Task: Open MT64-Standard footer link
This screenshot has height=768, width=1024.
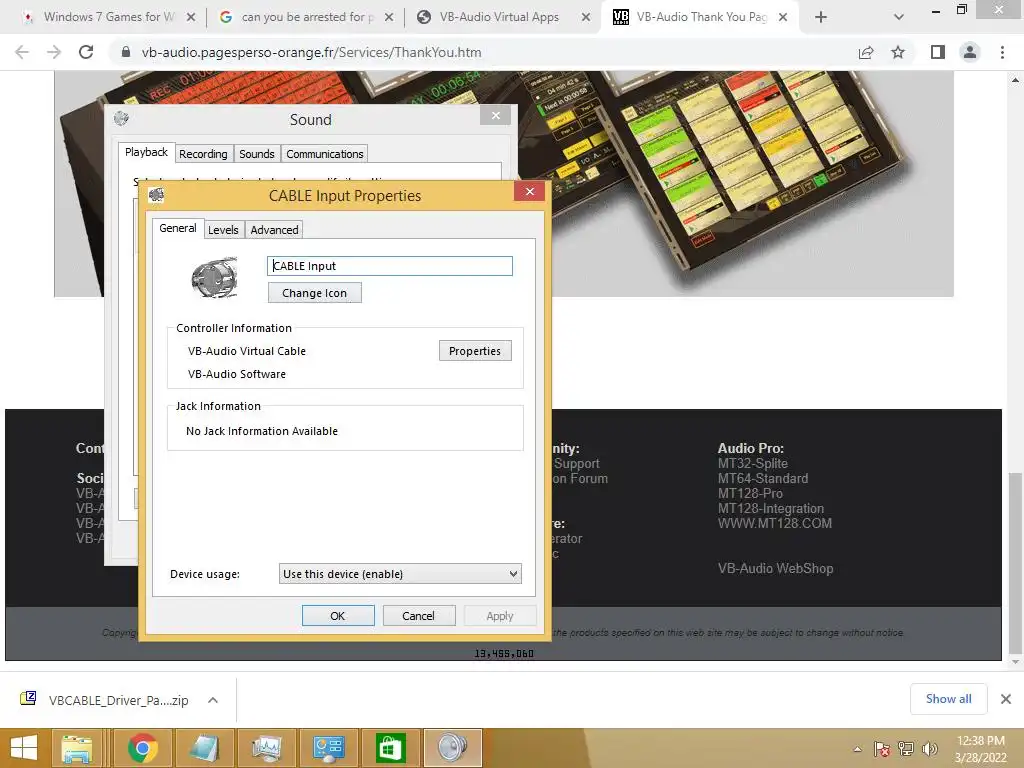Action: 763,478
